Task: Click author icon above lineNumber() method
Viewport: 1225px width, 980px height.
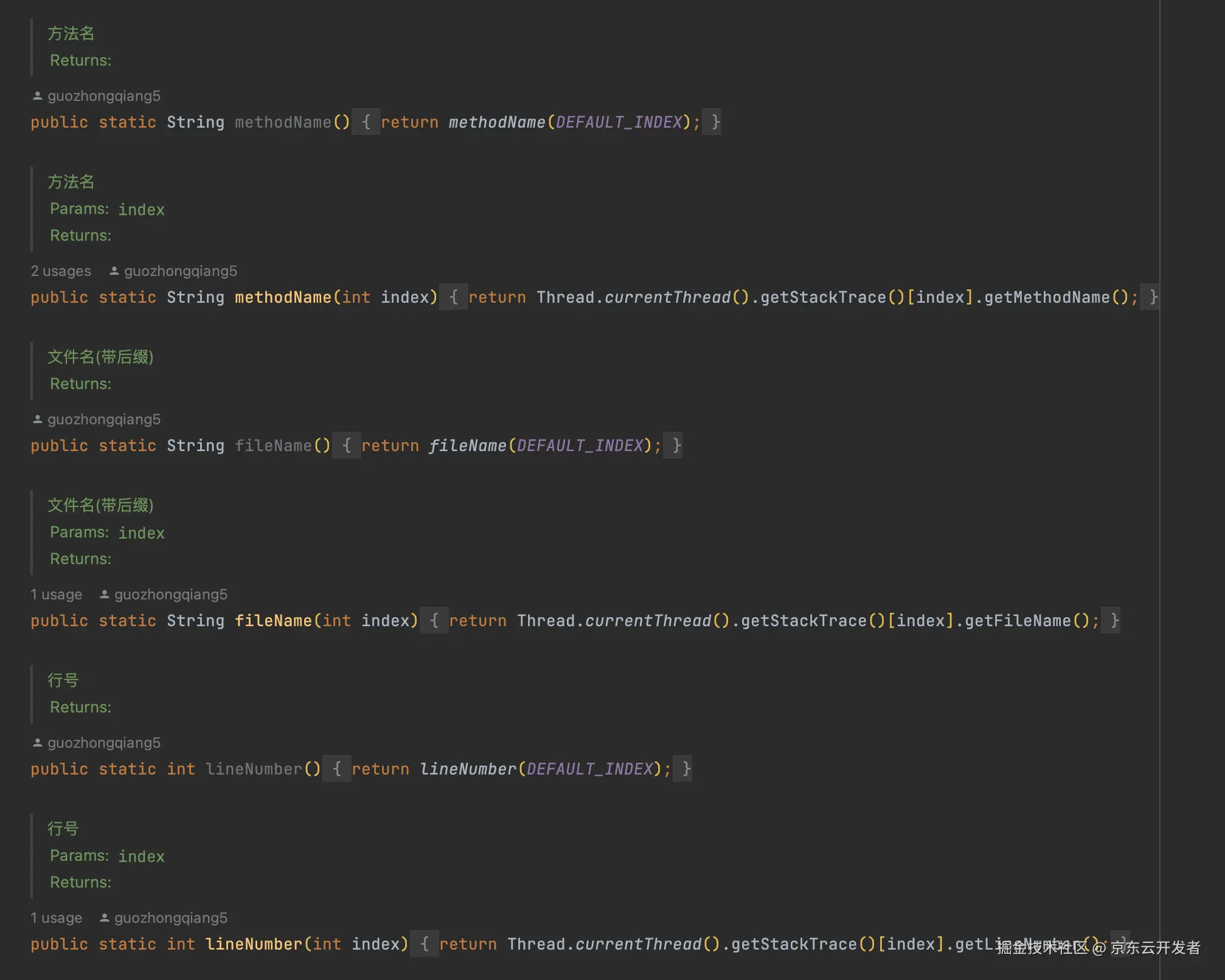Action: coord(37,743)
